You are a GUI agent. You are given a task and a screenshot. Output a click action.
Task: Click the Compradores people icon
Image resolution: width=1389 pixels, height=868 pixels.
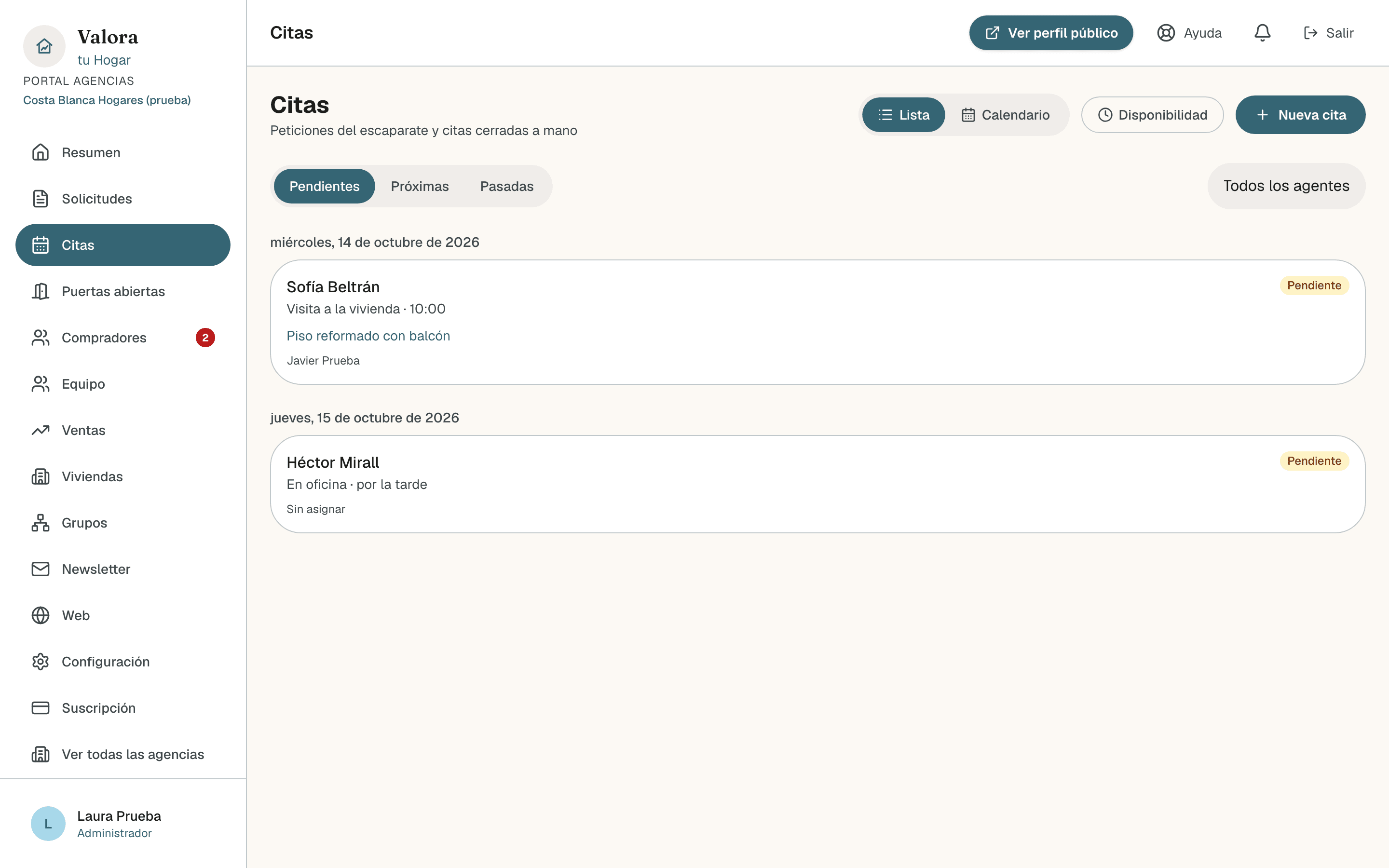point(40,338)
